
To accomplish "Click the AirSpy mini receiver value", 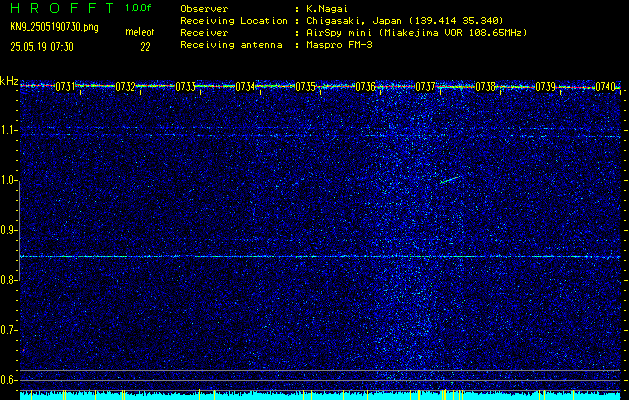I will 415,33.
